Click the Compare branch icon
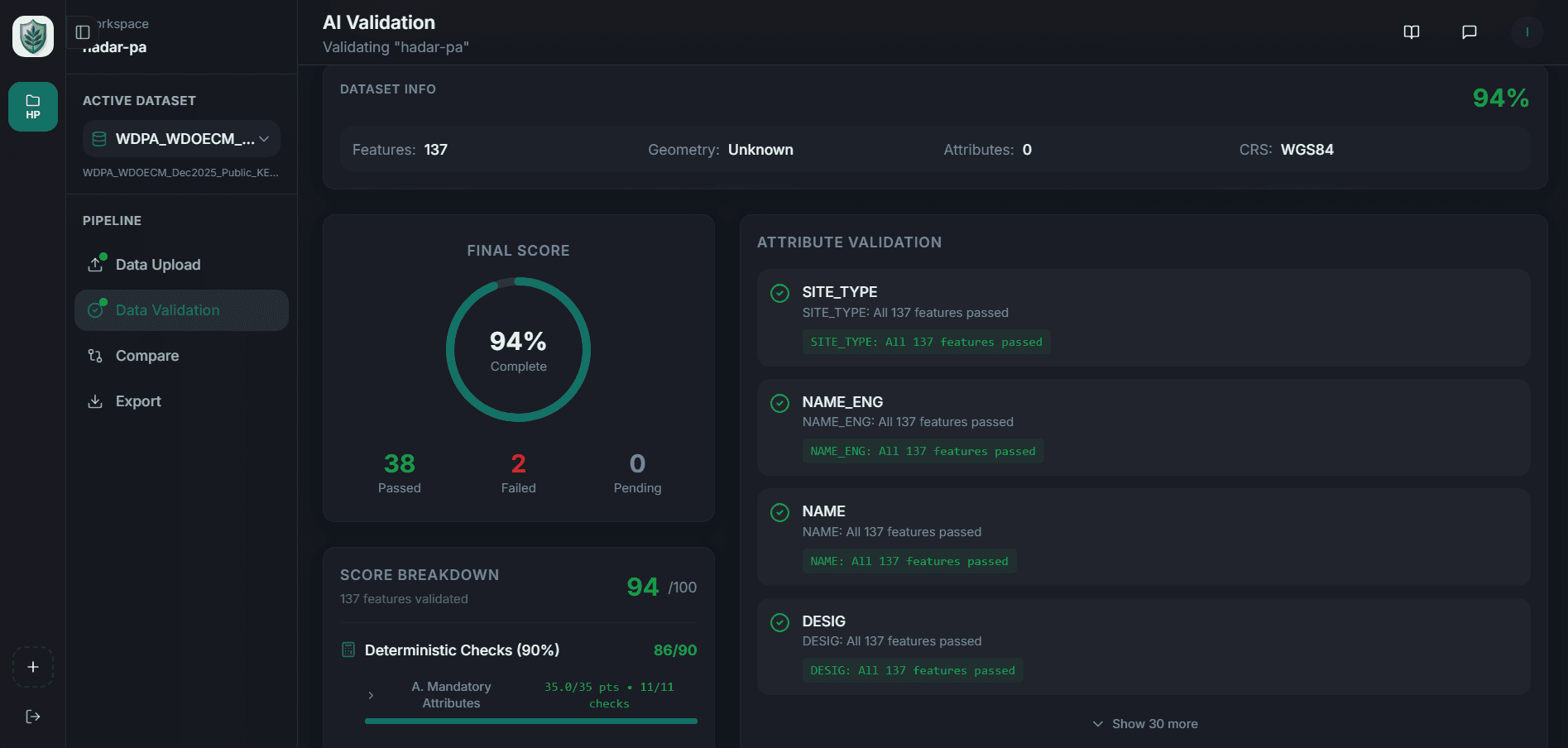Viewport: 1568px width, 748px height. [x=96, y=356]
